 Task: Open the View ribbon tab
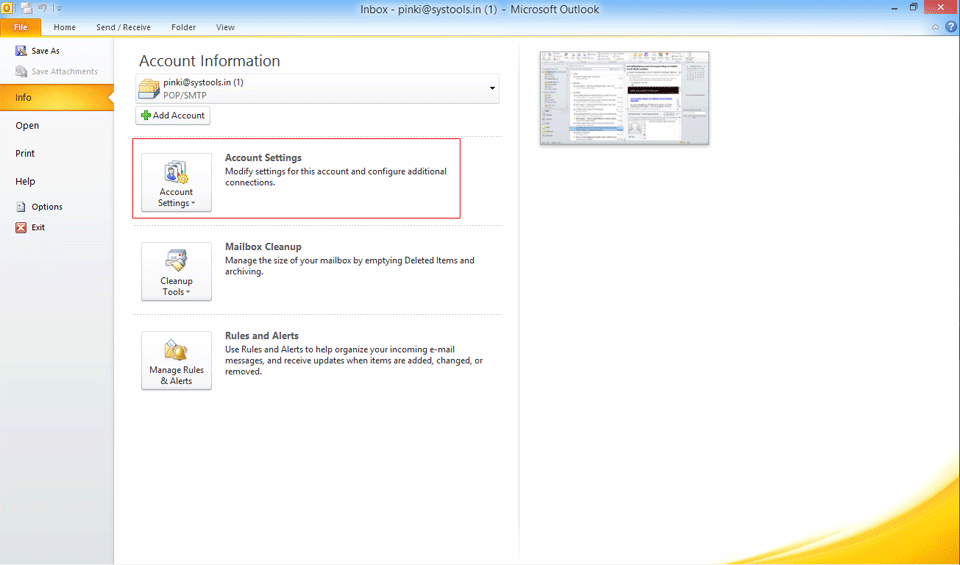click(225, 27)
